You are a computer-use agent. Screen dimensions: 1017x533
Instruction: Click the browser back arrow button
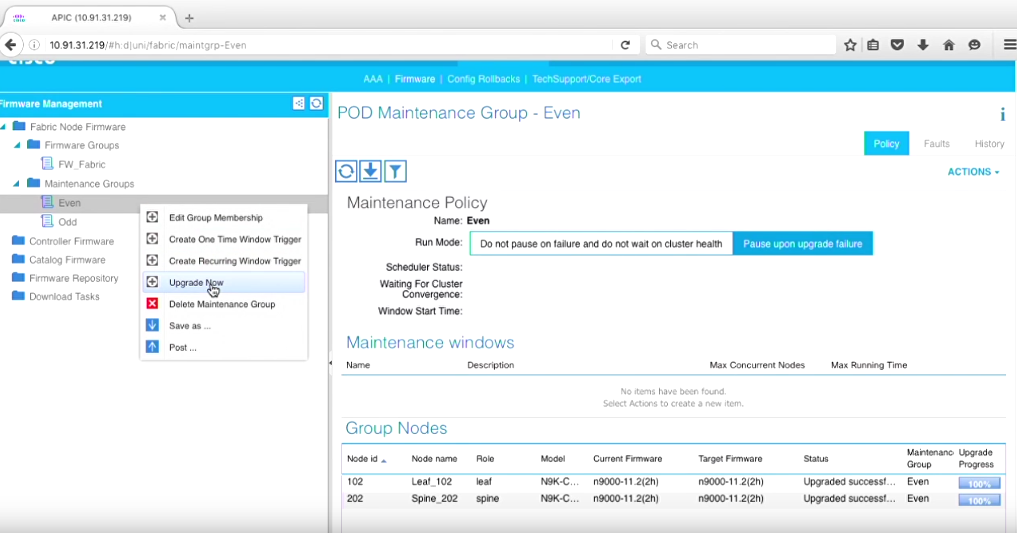point(10,45)
